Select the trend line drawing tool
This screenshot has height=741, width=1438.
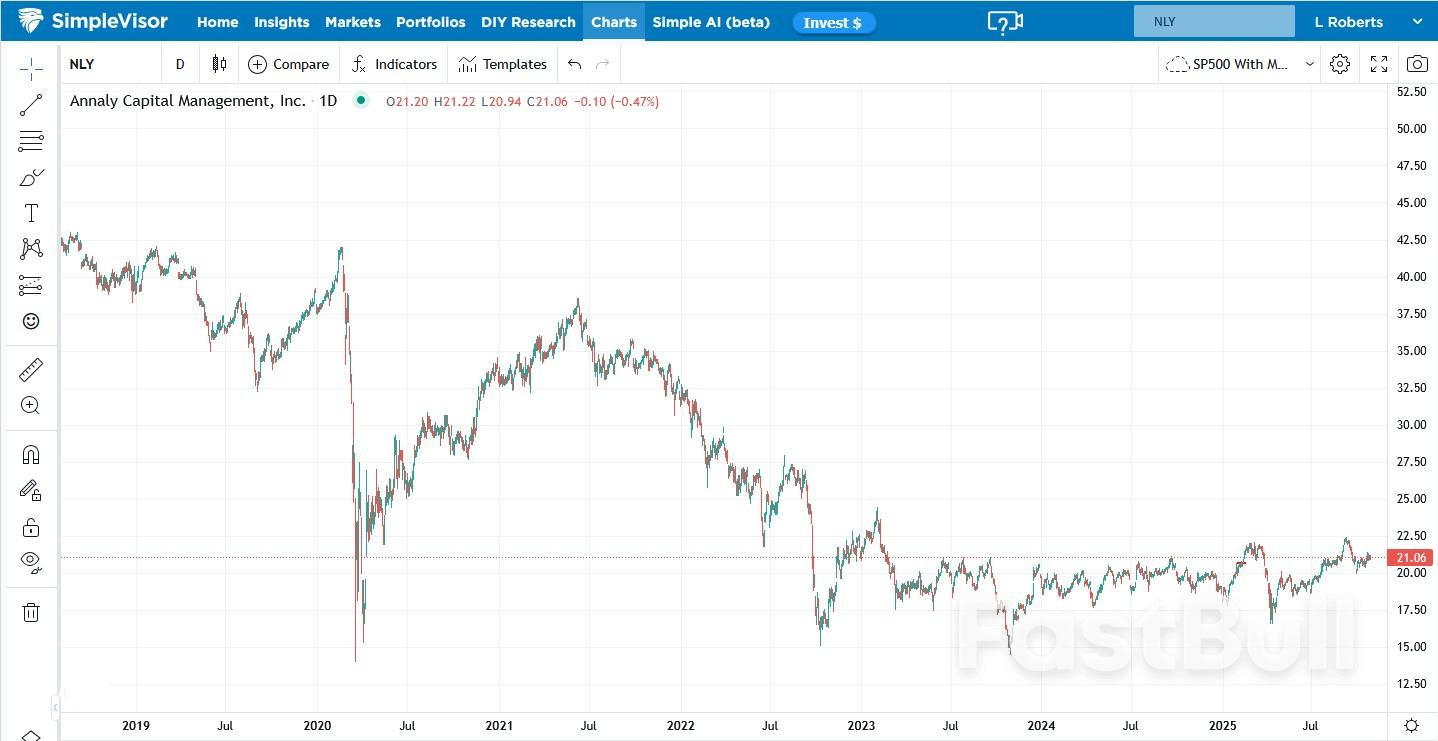click(x=30, y=104)
